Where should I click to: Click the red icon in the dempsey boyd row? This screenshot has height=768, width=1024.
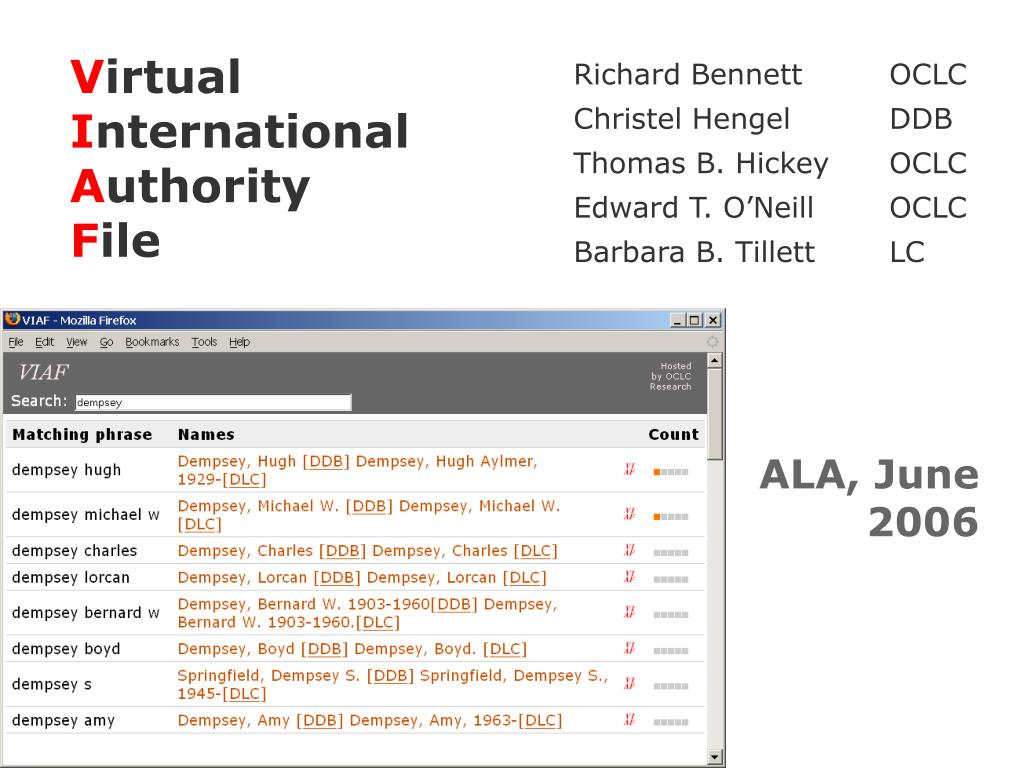pyautogui.click(x=630, y=648)
